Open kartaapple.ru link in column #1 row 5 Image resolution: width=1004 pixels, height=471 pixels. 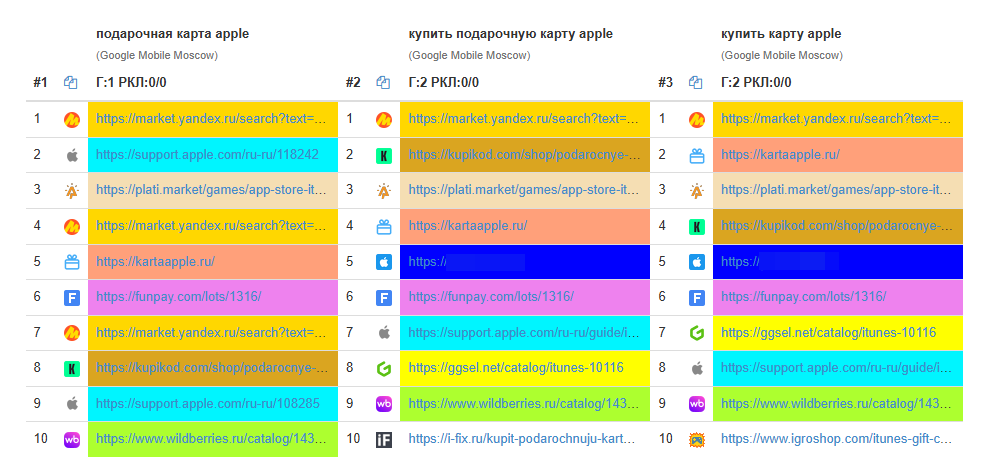(156, 261)
